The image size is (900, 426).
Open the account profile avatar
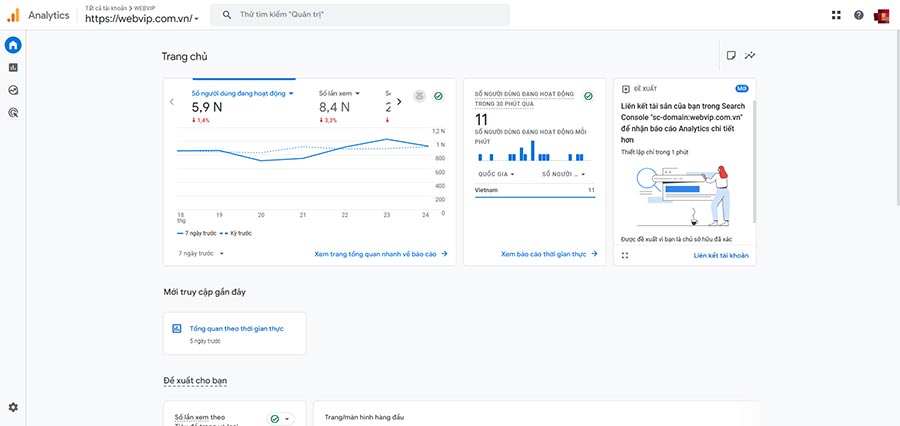point(882,16)
